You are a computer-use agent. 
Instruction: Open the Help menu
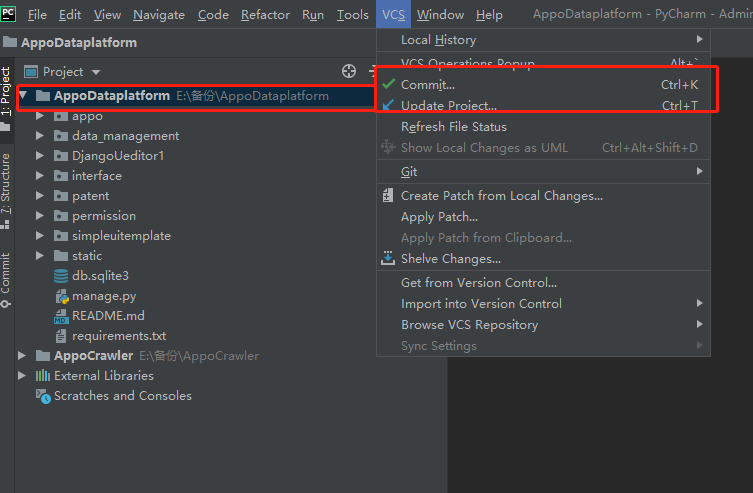[x=489, y=15]
